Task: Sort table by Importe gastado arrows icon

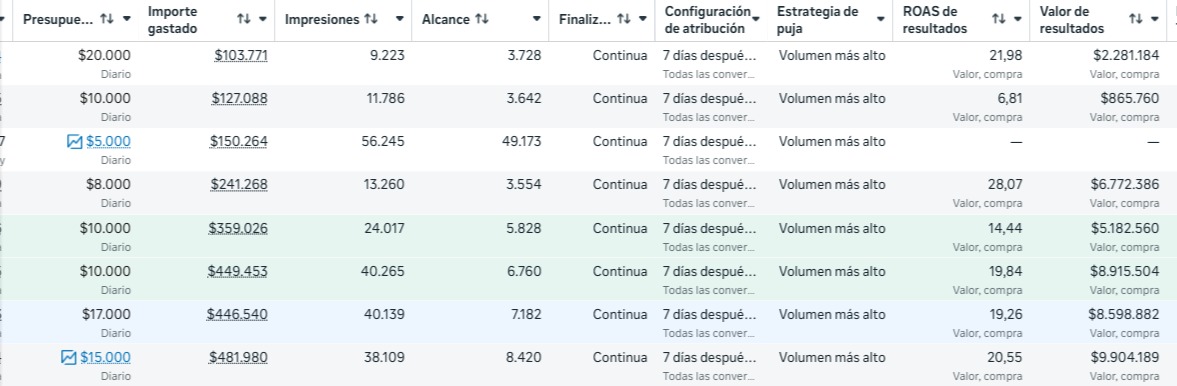Action: pos(243,19)
